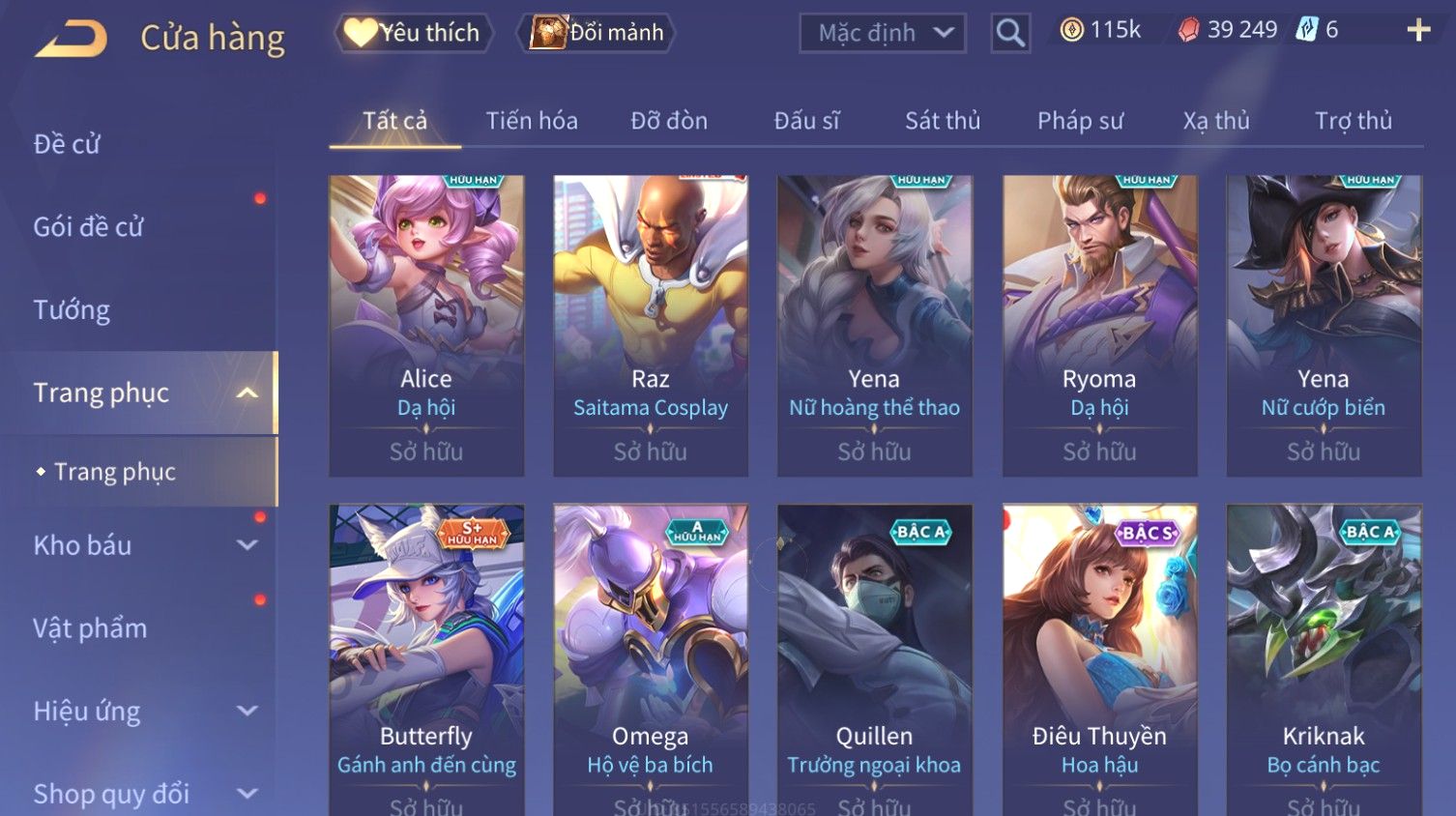Expand Shop quy đổi section
The image size is (1456, 816).
pyautogui.click(x=248, y=794)
